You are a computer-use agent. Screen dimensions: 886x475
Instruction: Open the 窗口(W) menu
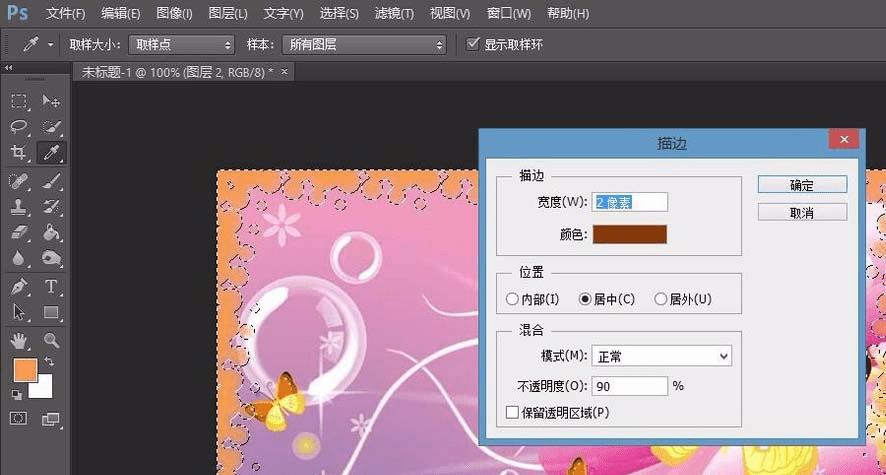point(509,13)
